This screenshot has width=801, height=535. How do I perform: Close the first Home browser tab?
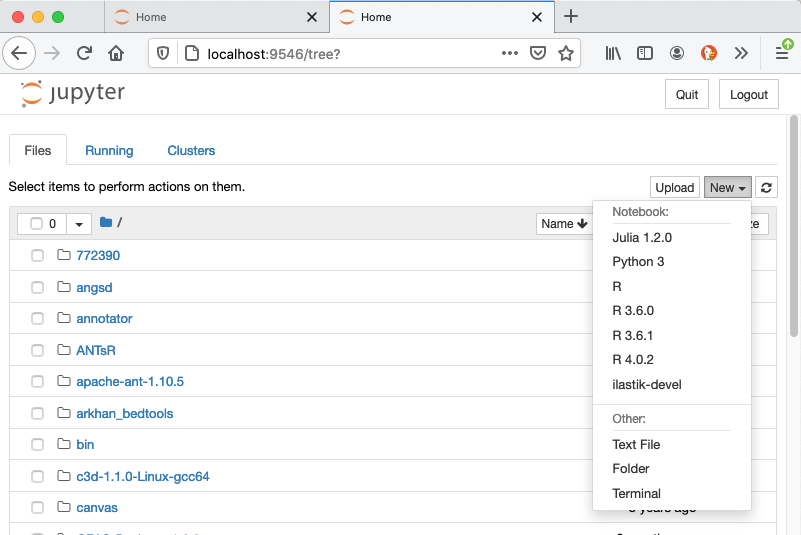(x=312, y=17)
